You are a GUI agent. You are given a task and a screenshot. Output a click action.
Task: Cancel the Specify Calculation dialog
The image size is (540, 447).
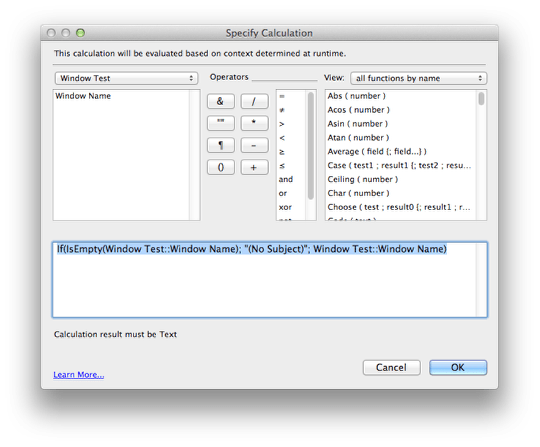point(391,367)
